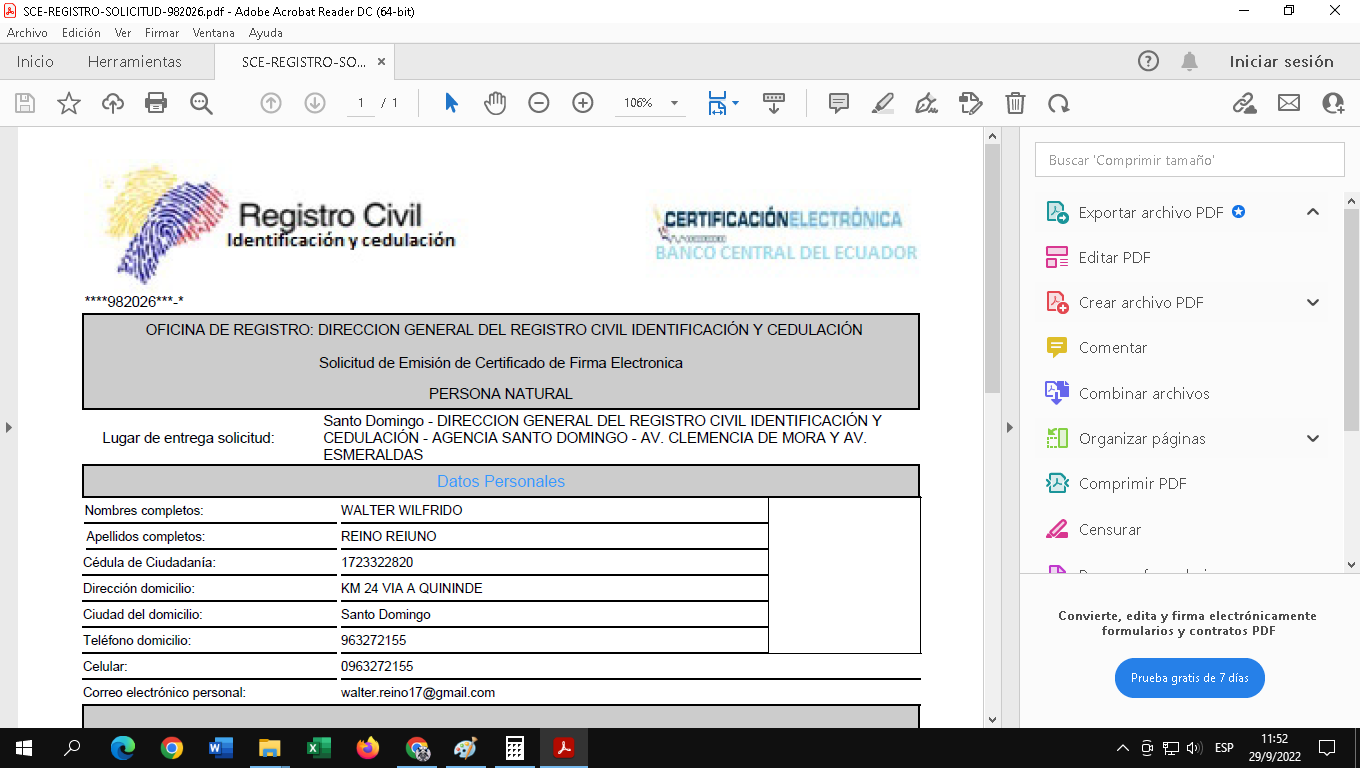Click the delete trash icon
Image resolution: width=1360 pixels, height=768 pixels.
[x=1015, y=103]
